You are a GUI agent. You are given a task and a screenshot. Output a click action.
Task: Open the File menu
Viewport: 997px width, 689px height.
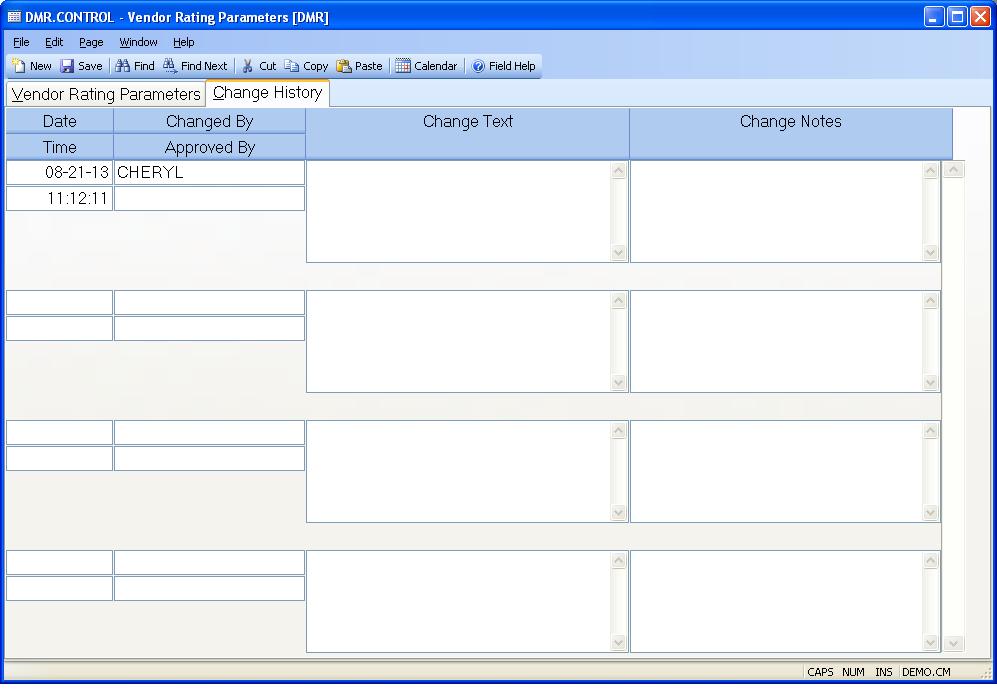[21, 42]
